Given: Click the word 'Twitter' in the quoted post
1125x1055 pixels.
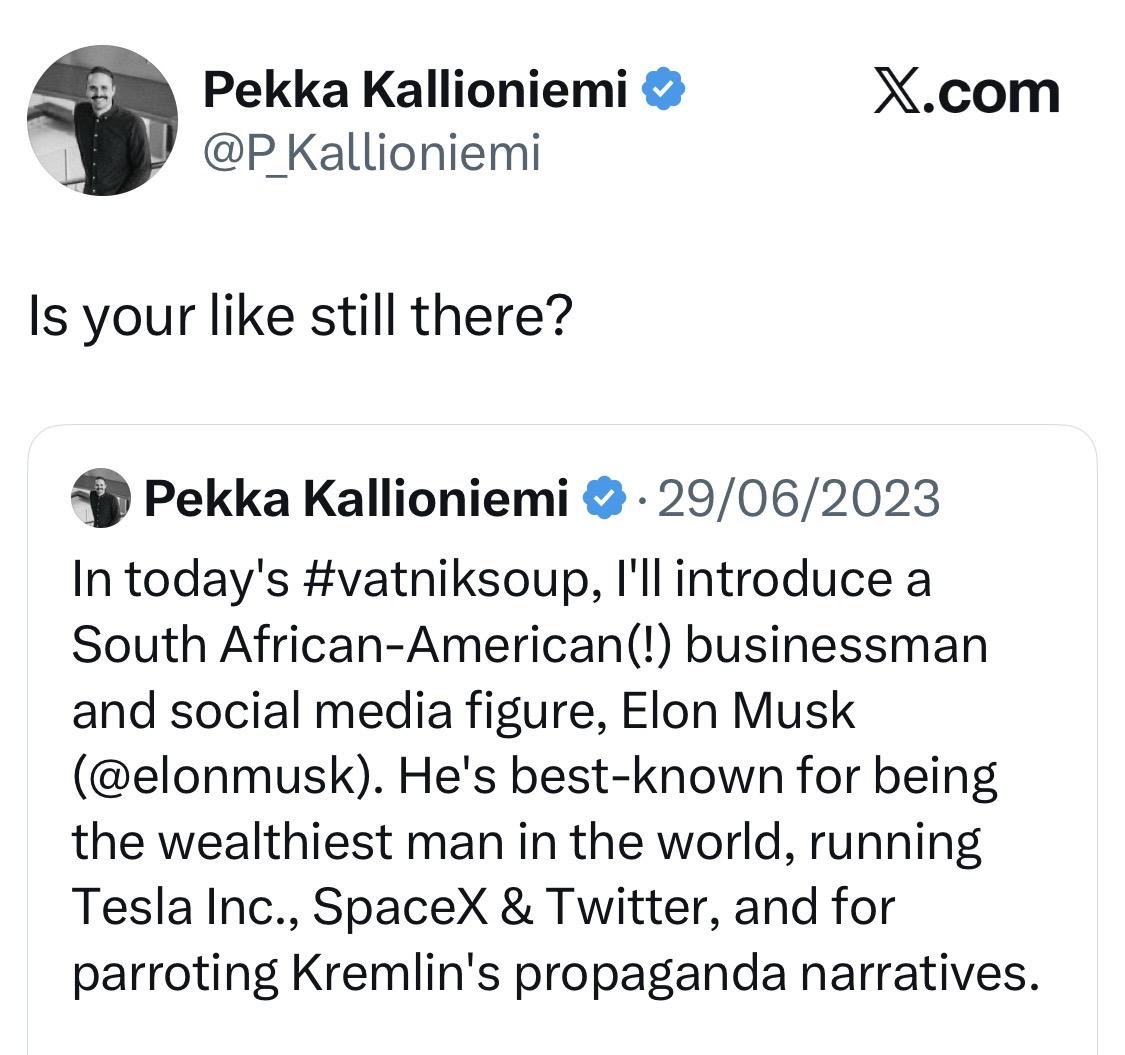Looking at the screenshot, I should tap(631, 907).
